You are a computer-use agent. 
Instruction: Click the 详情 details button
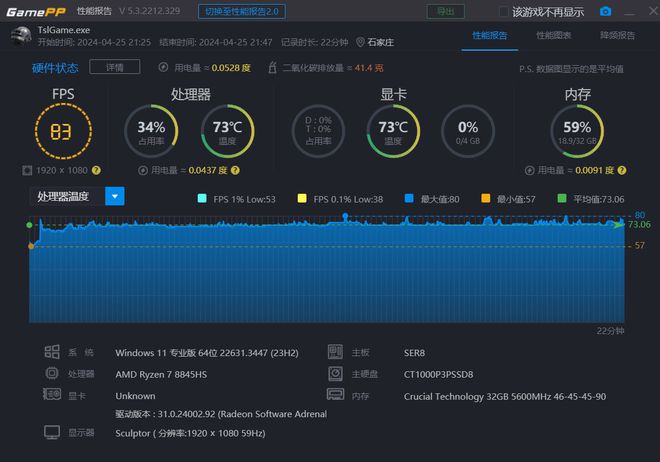(114, 67)
